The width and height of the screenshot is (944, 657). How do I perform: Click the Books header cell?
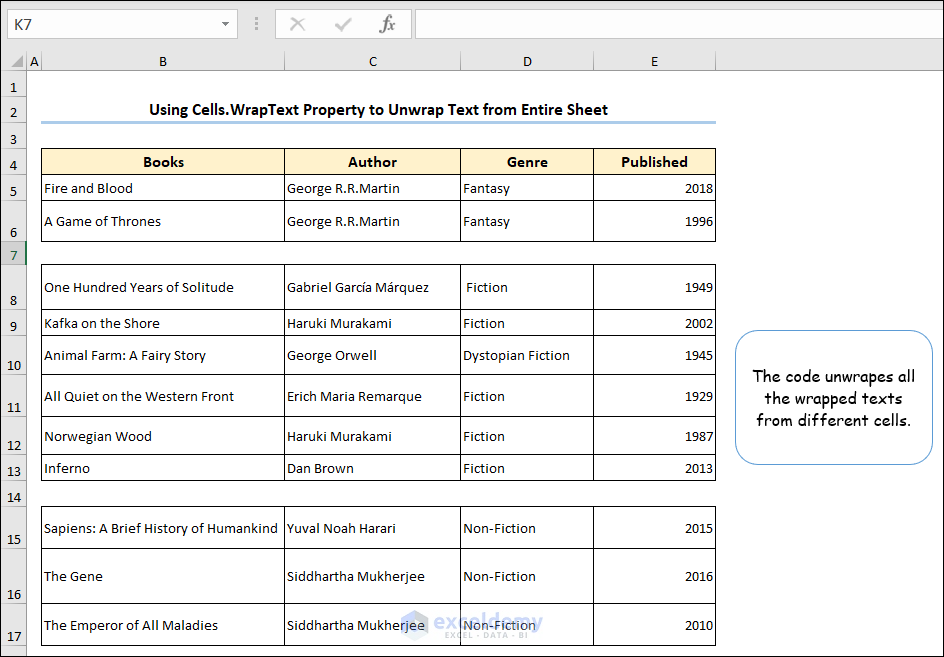163,162
